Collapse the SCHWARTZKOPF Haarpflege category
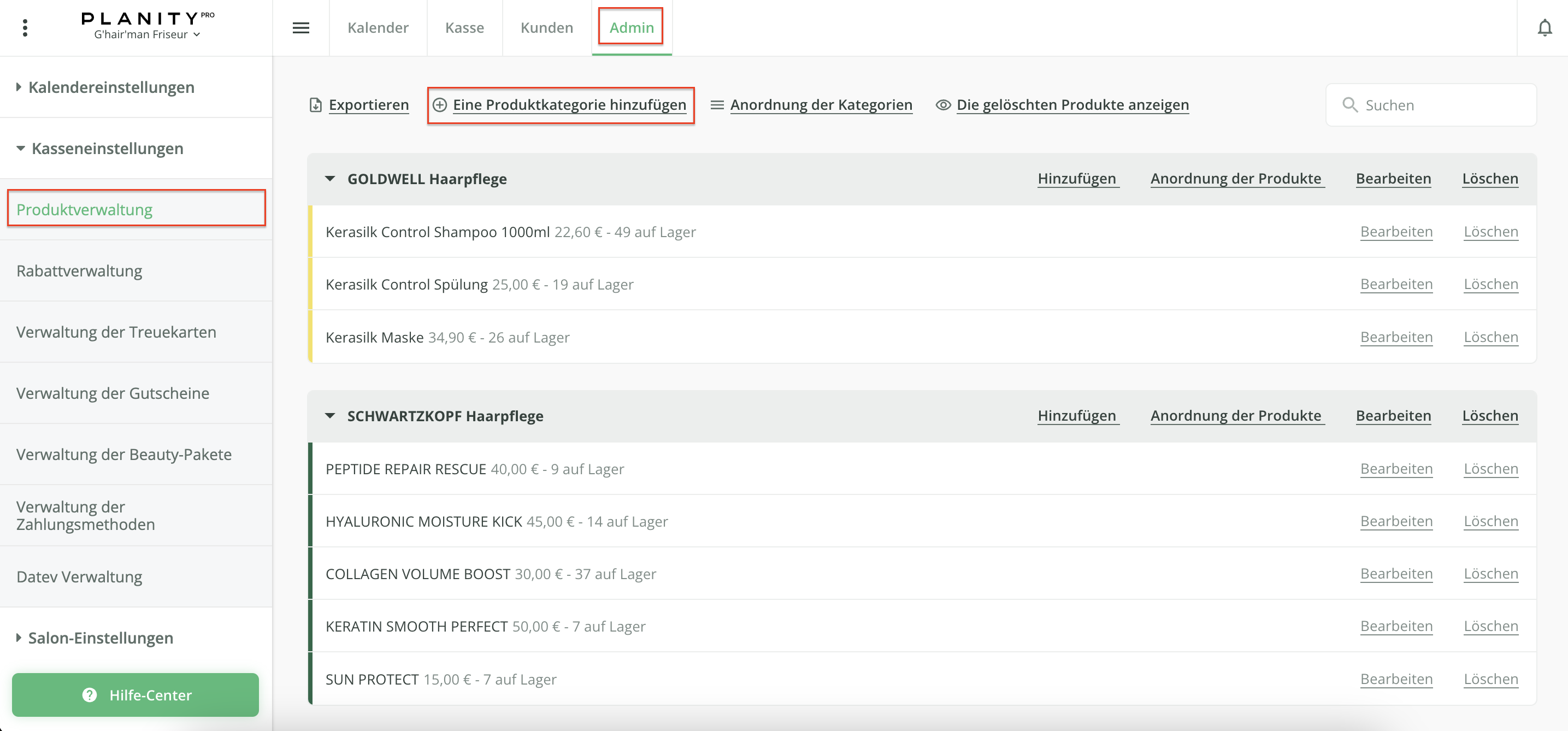This screenshot has width=1568, height=731. [x=330, y=416]
